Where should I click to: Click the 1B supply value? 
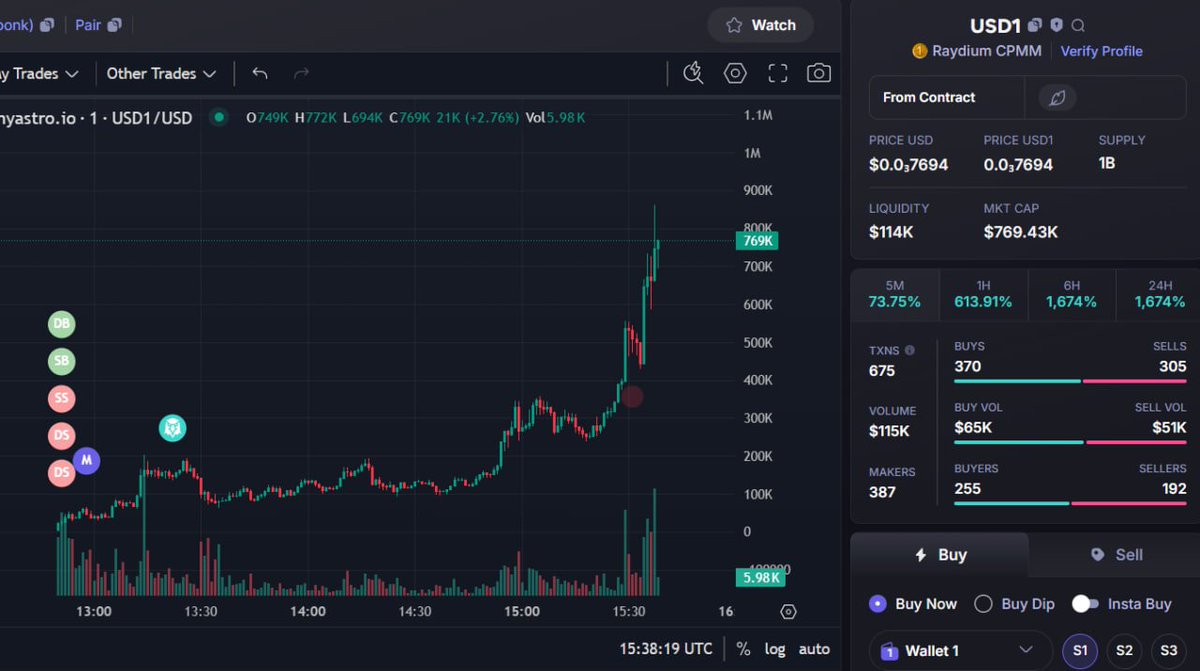(x=1107, y=163)
